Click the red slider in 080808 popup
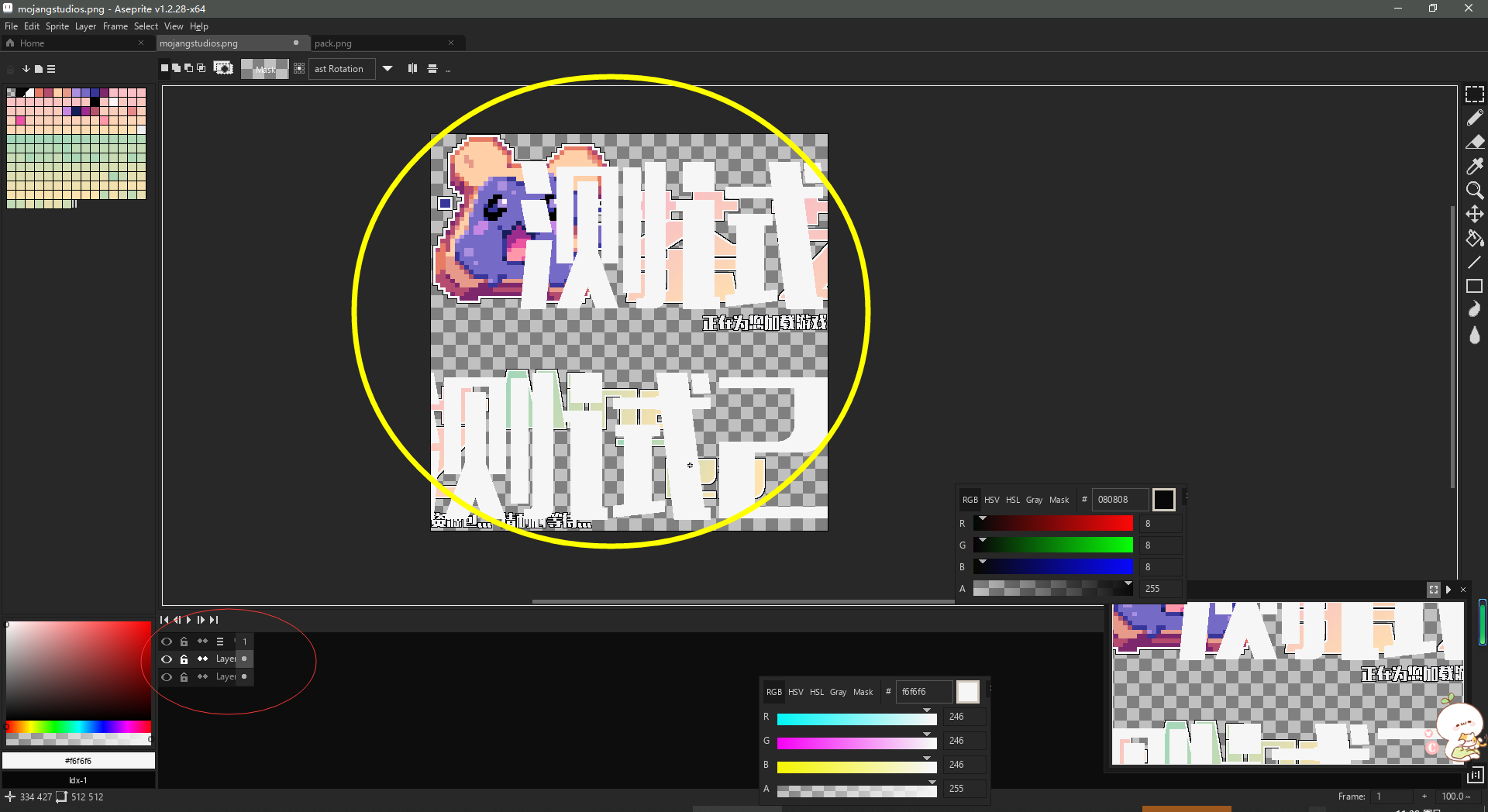 tap(1053, 524)
